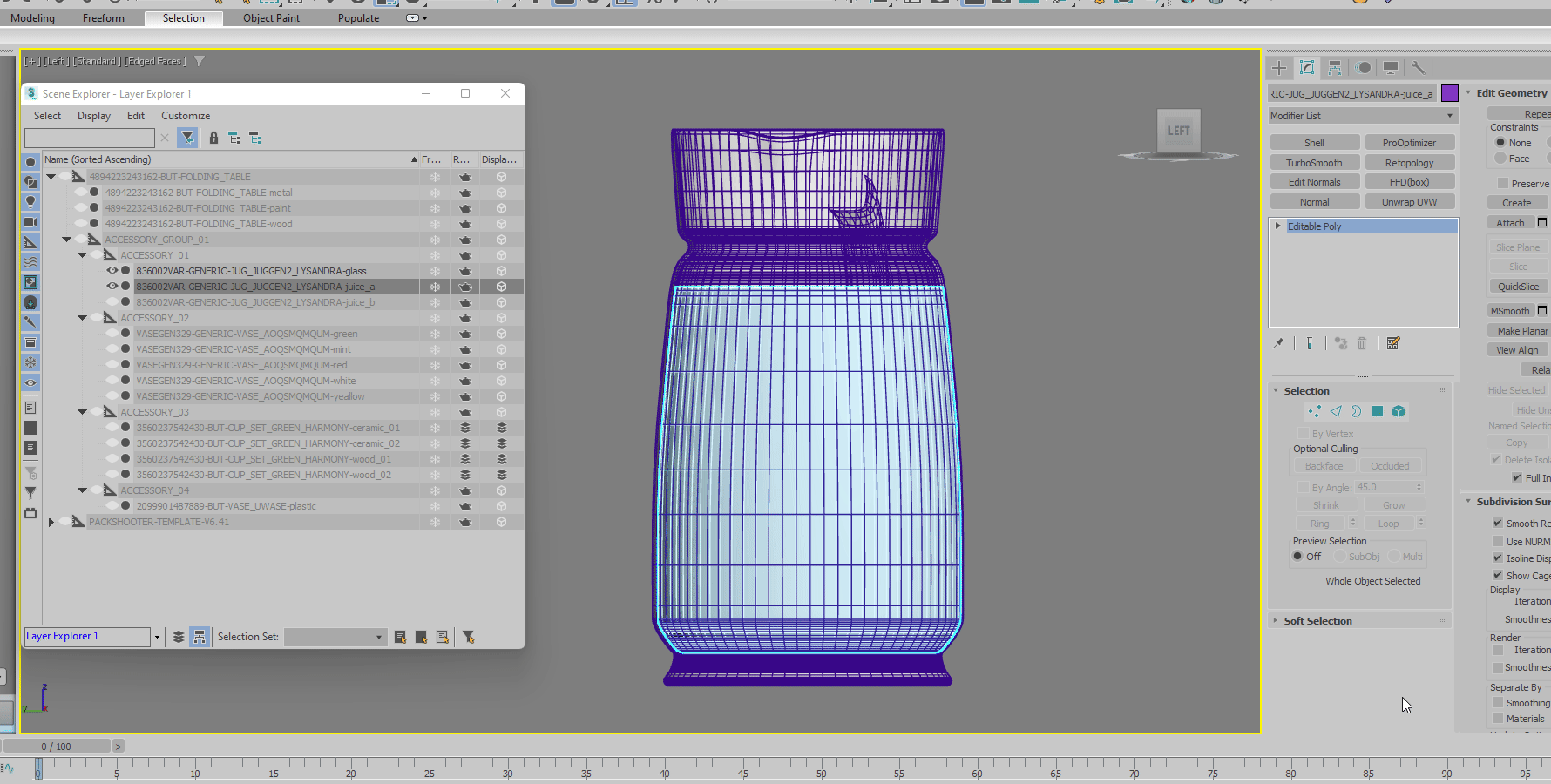Open the purple object color swatch

(1450, 93)
